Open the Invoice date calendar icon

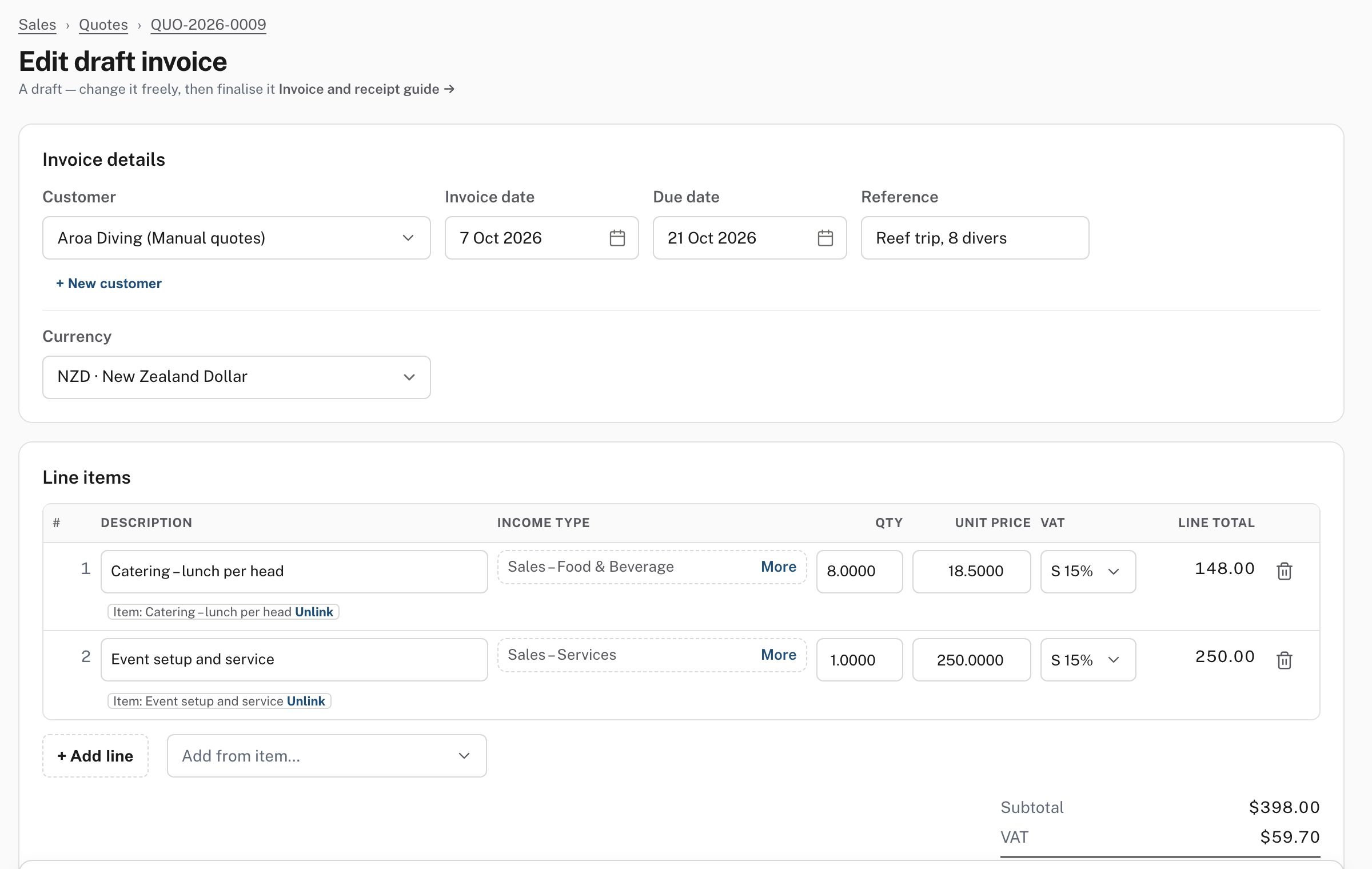617,238
